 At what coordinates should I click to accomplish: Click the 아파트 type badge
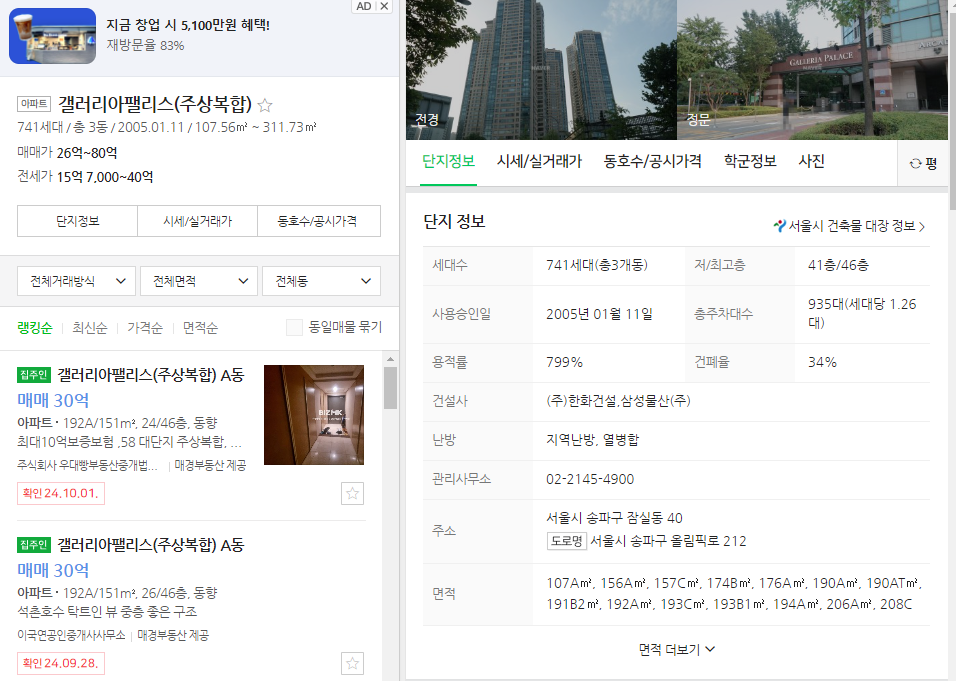coord(34,104)
